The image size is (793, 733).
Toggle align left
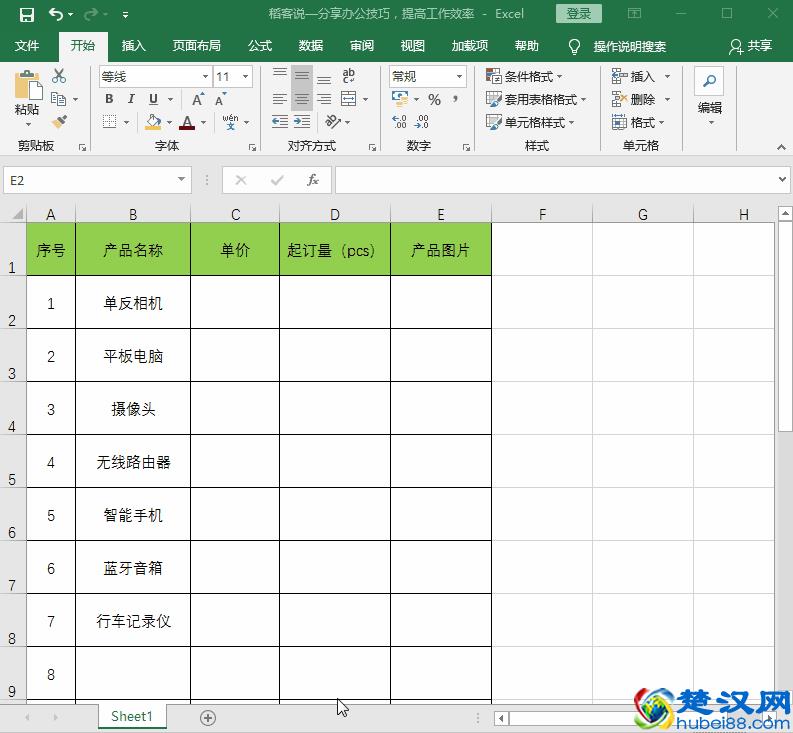coord(280,99)
